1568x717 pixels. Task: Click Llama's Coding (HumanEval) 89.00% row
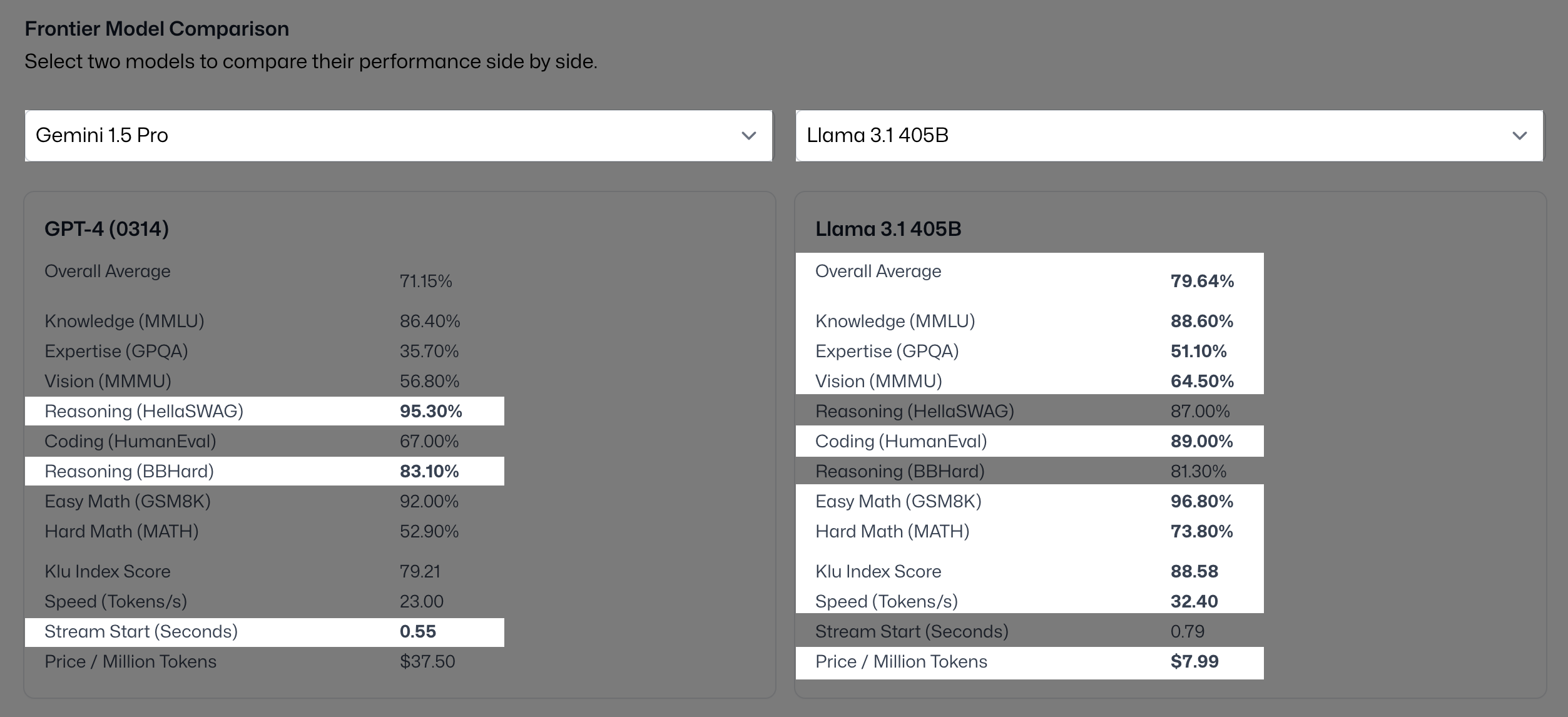[1029, 441]
